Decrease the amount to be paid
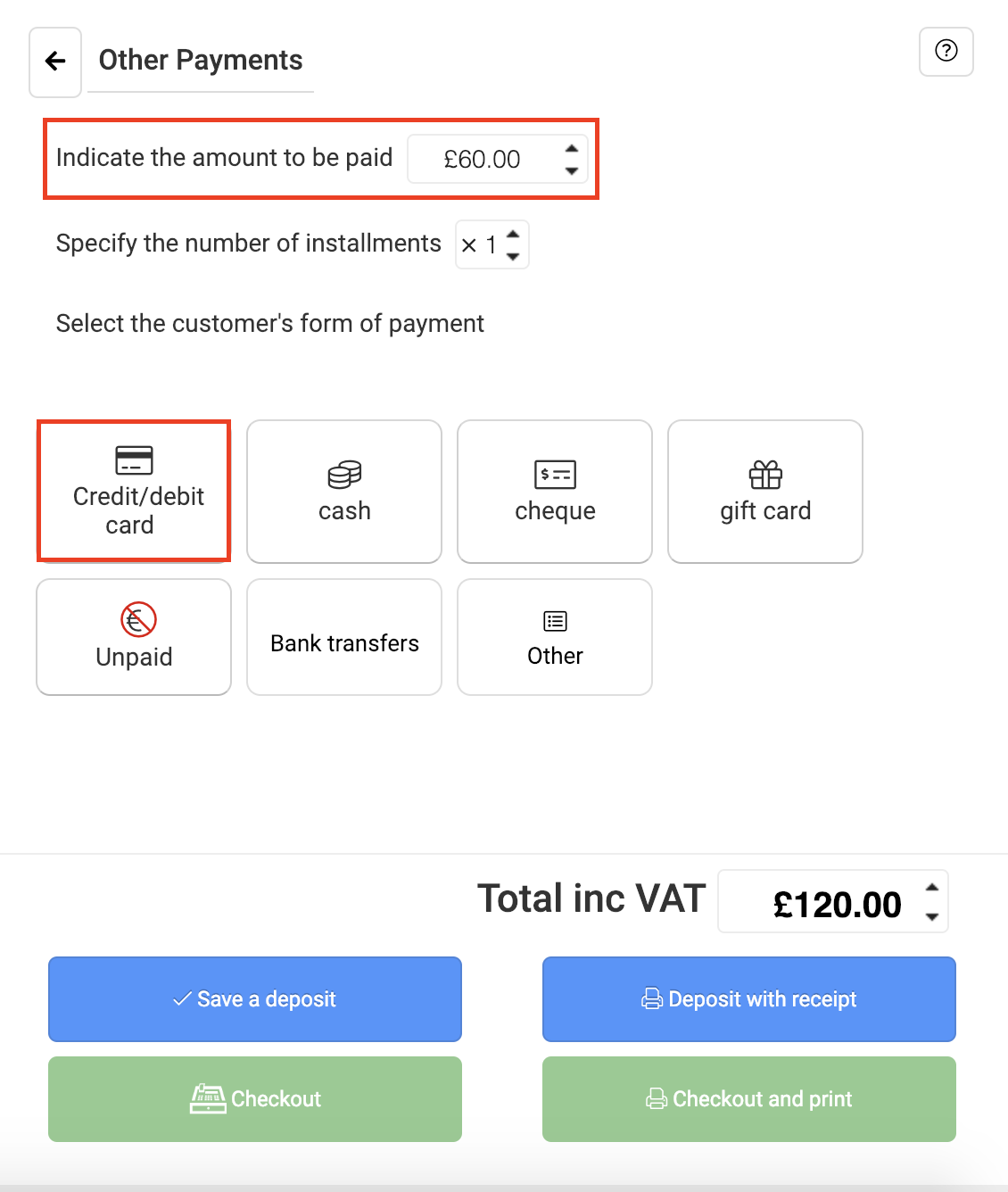1008x1192 pixels. [x=572, y=170]
